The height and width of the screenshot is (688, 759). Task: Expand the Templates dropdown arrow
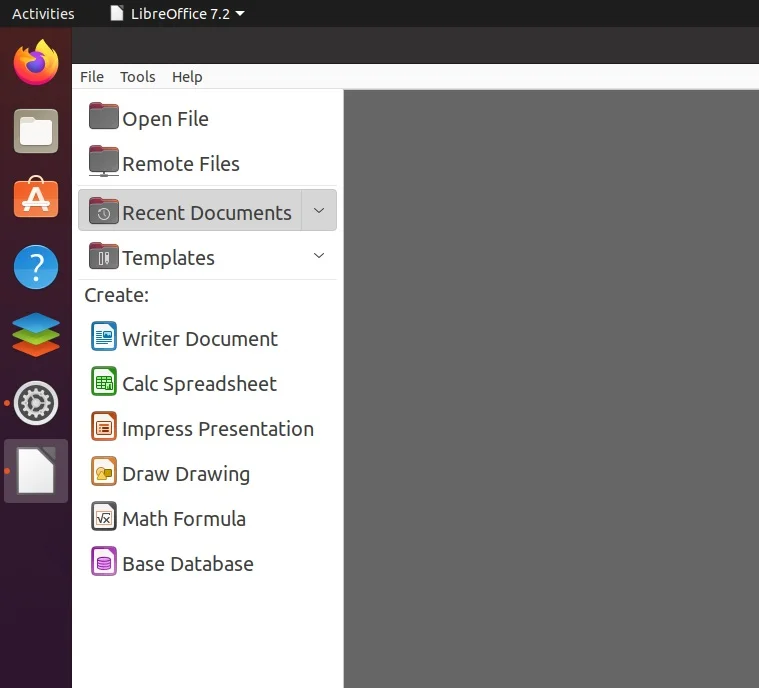319,255
